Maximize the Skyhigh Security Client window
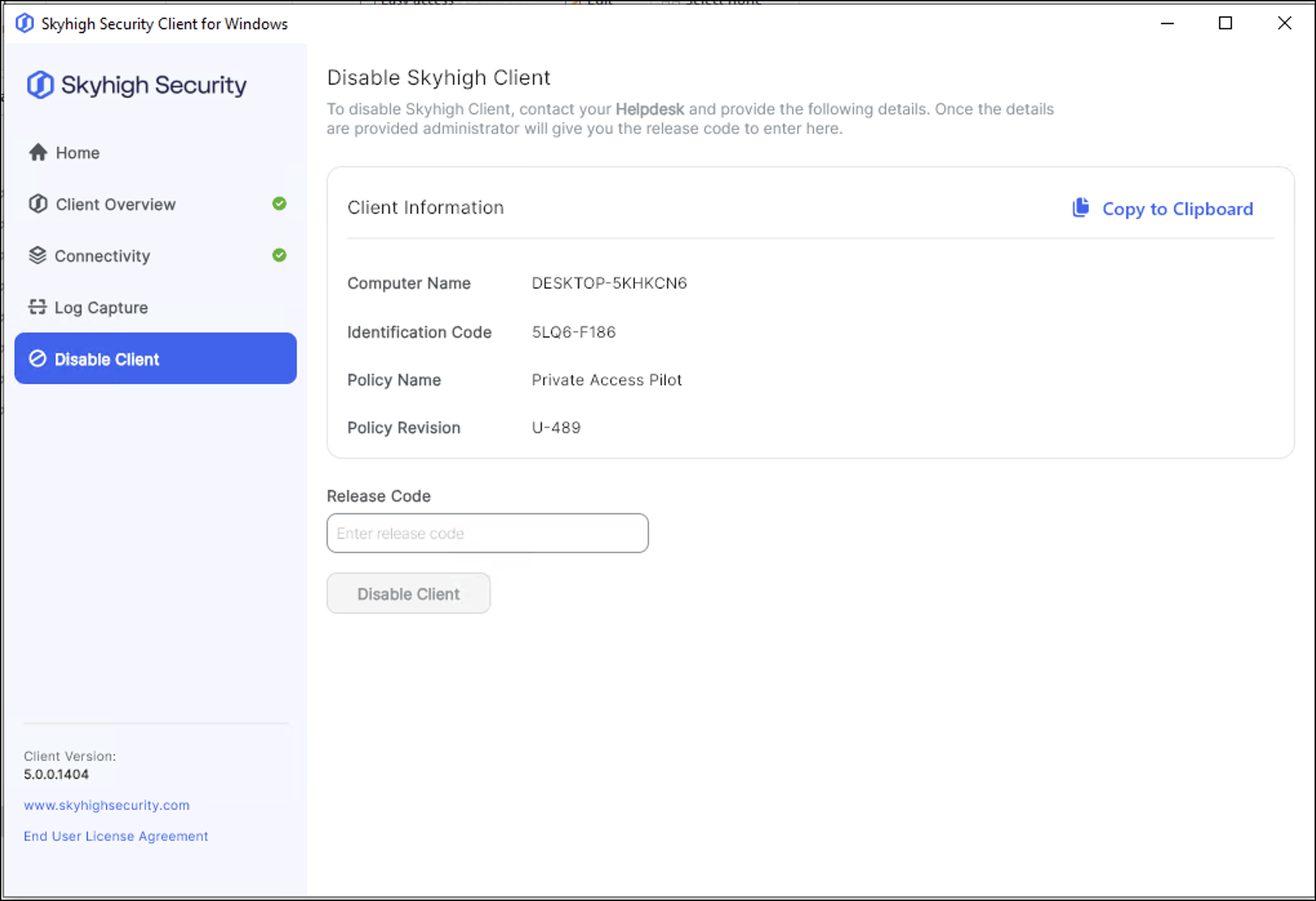 click(1225, 24)
